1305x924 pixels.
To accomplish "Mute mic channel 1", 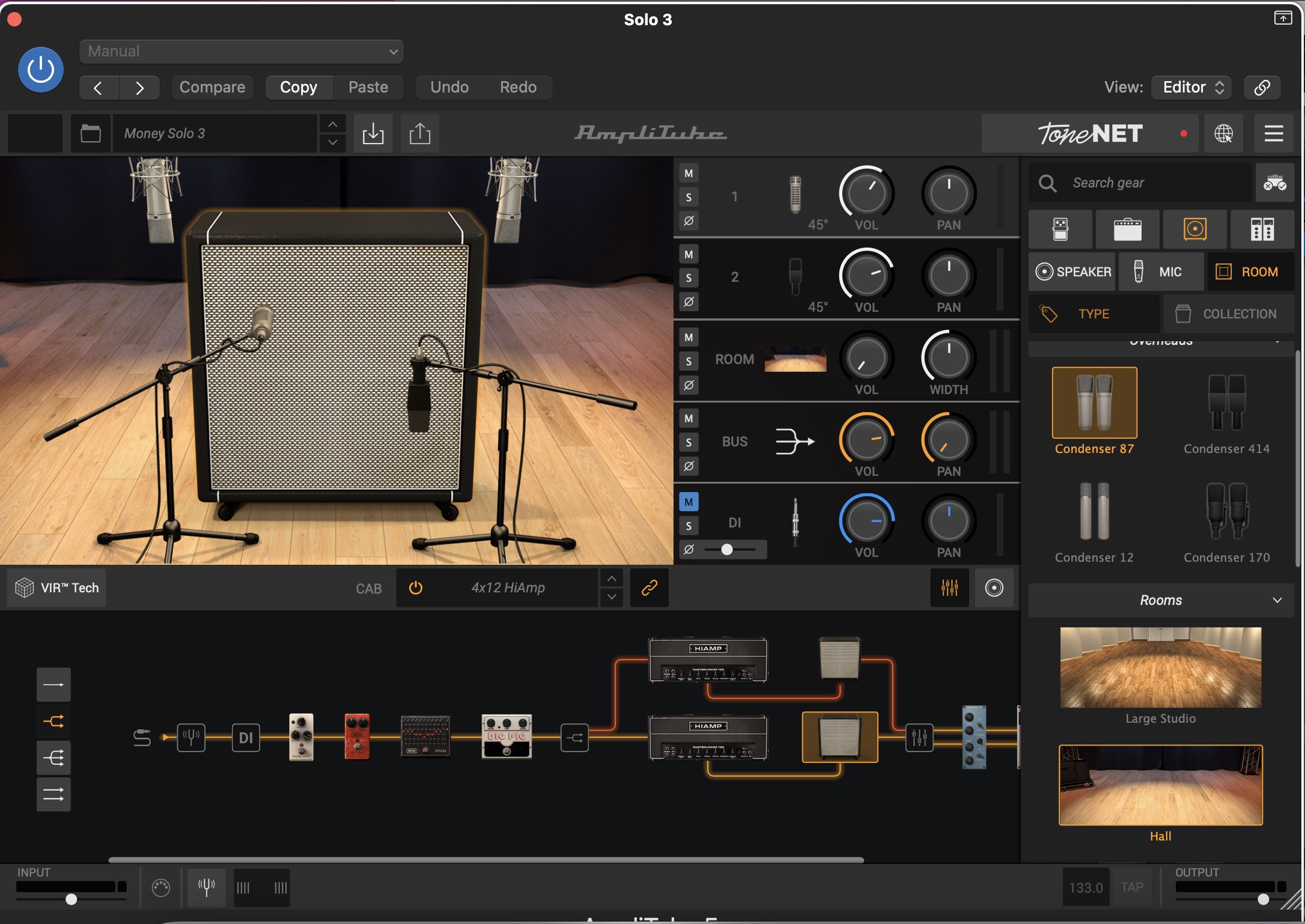I will click(689, 174).
